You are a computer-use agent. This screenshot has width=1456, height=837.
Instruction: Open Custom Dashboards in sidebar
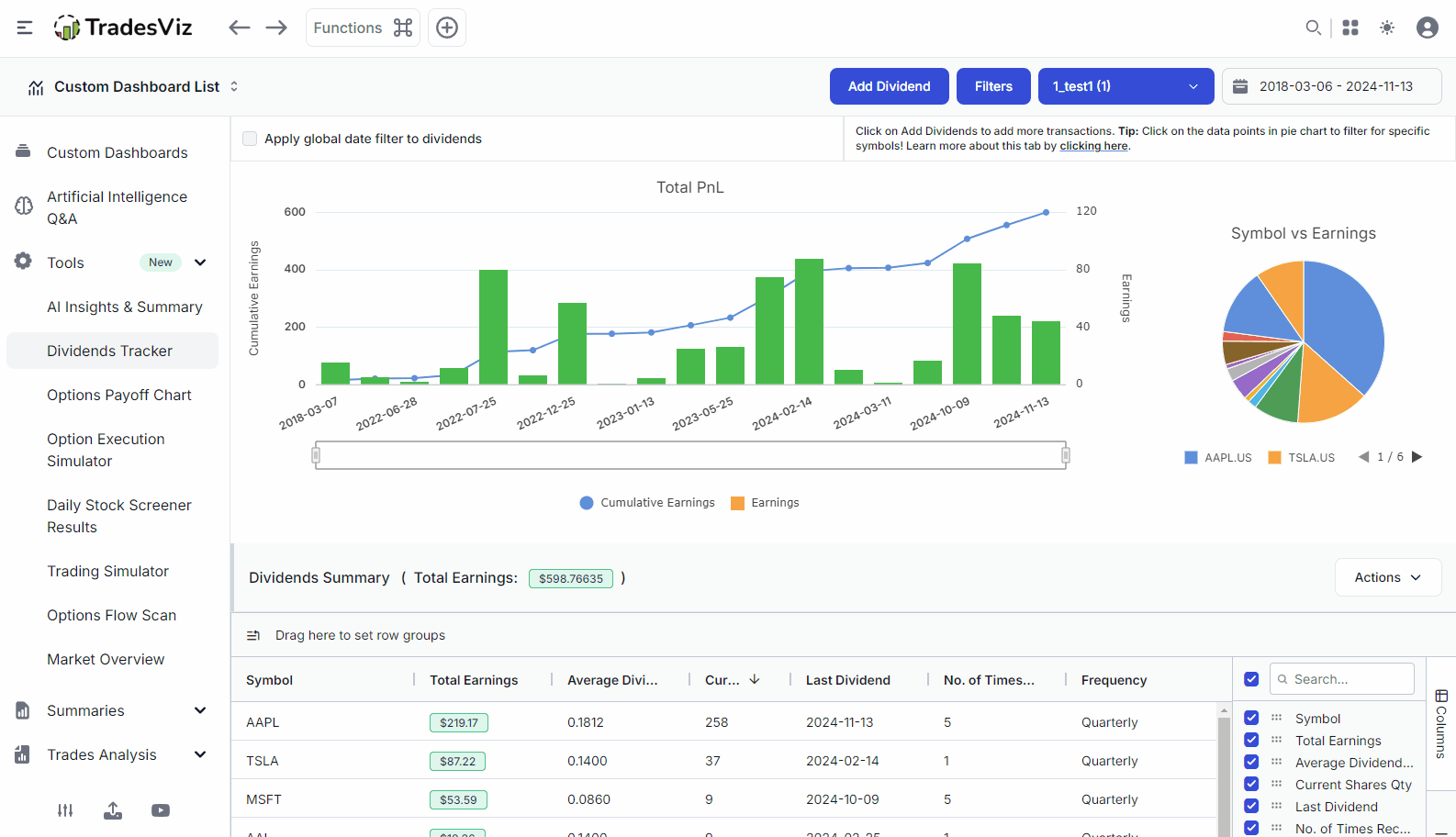[117, 152]
